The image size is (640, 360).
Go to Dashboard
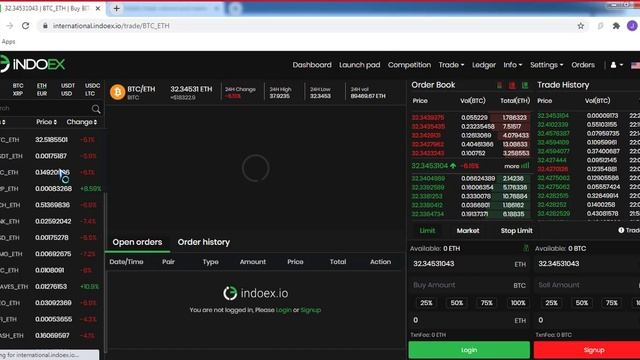[x=312, y=65]
